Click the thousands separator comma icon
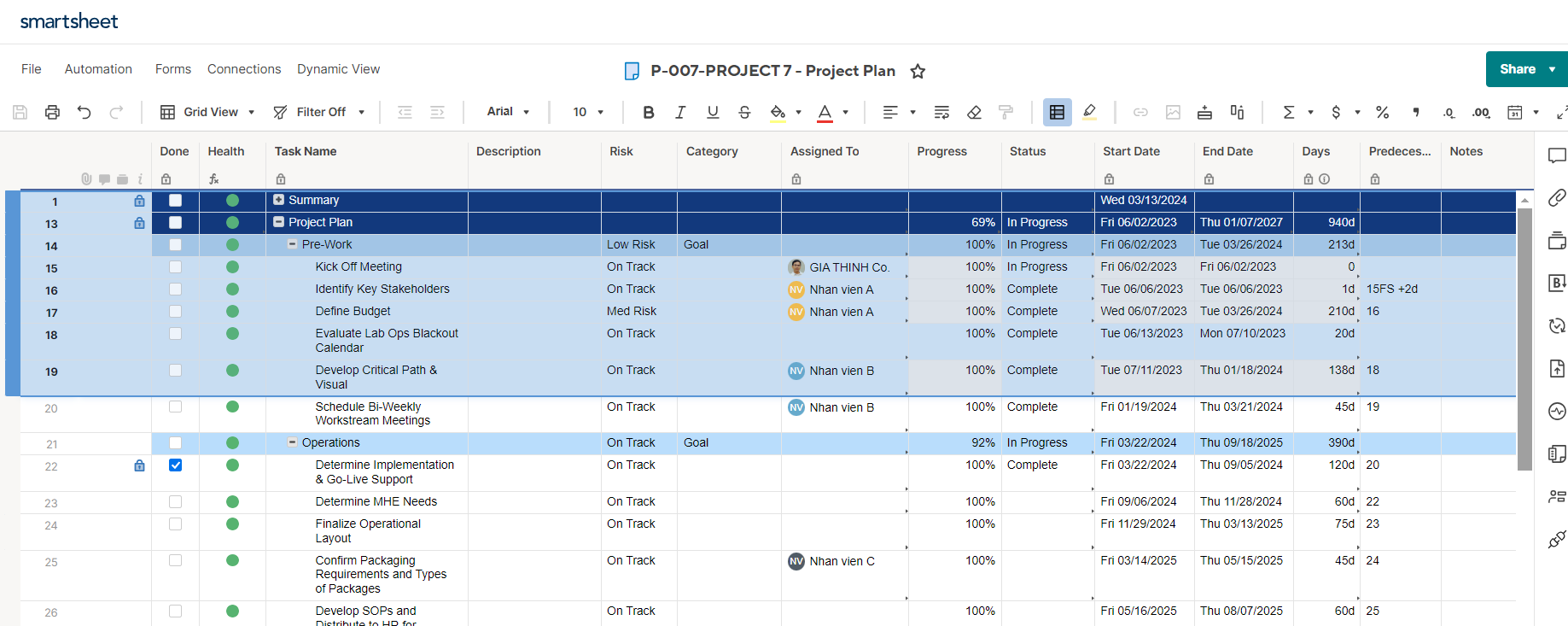The width and height of the screenshot is (1568, 626). pos(1416,112)
